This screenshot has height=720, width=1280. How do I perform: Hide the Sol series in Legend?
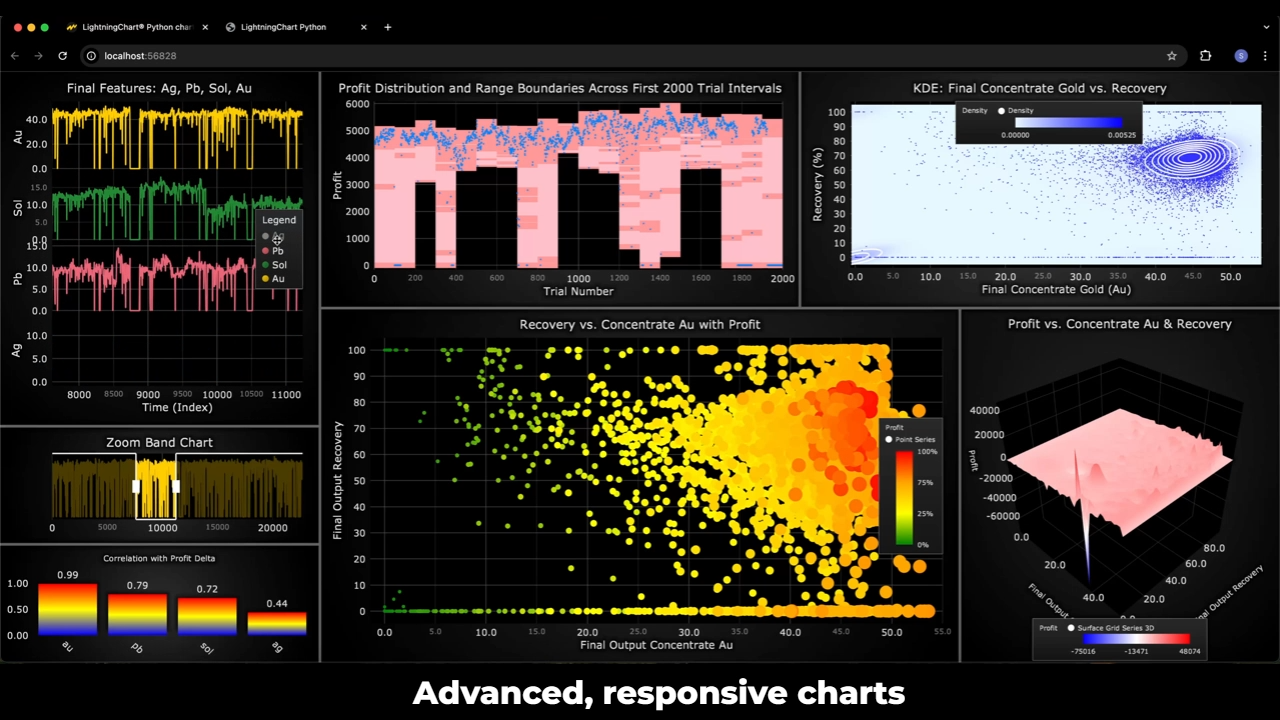point(274,265)
